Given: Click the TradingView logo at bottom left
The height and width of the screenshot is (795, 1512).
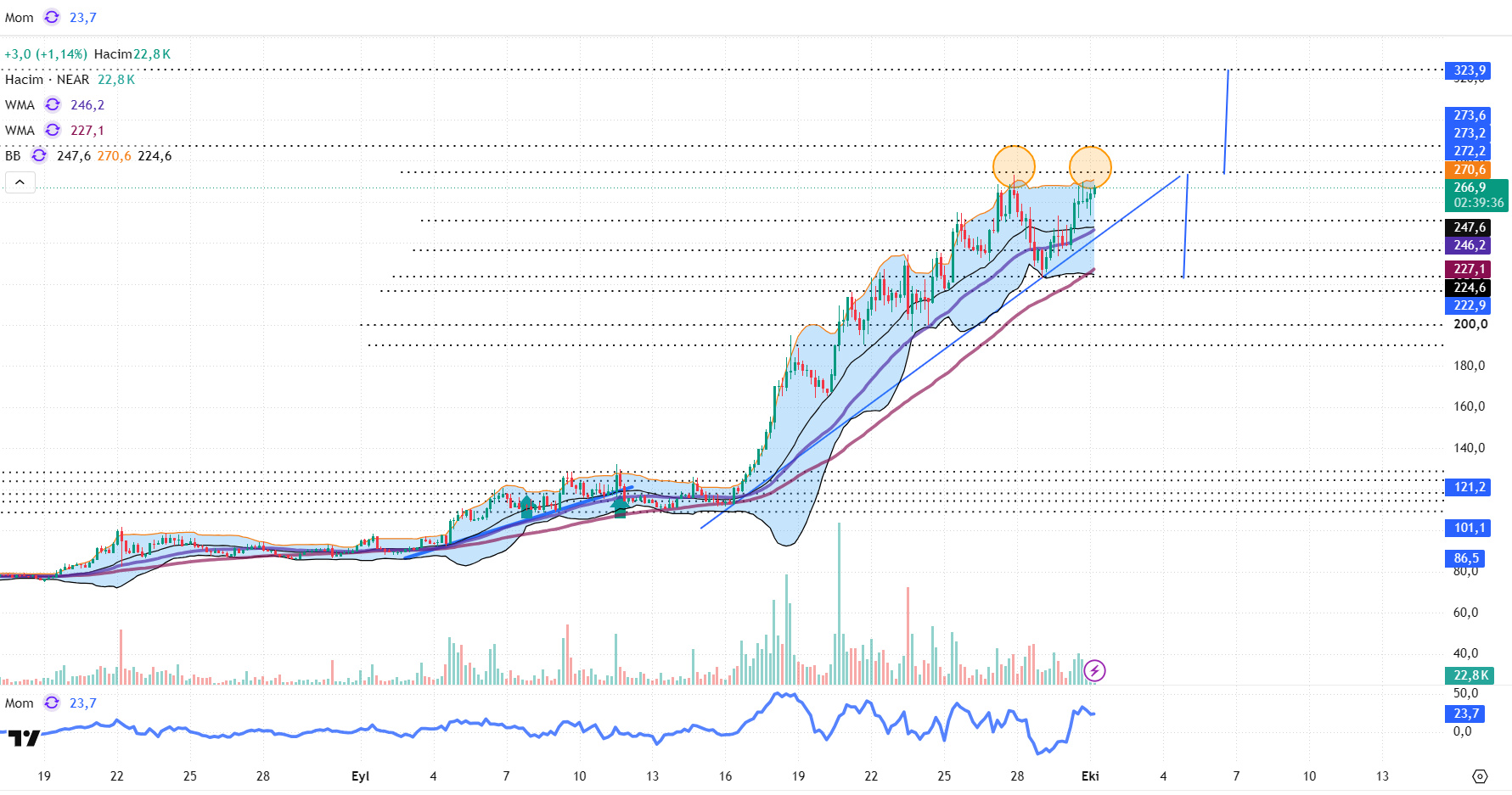Looking at the screenshot, I should click(24, 737).
